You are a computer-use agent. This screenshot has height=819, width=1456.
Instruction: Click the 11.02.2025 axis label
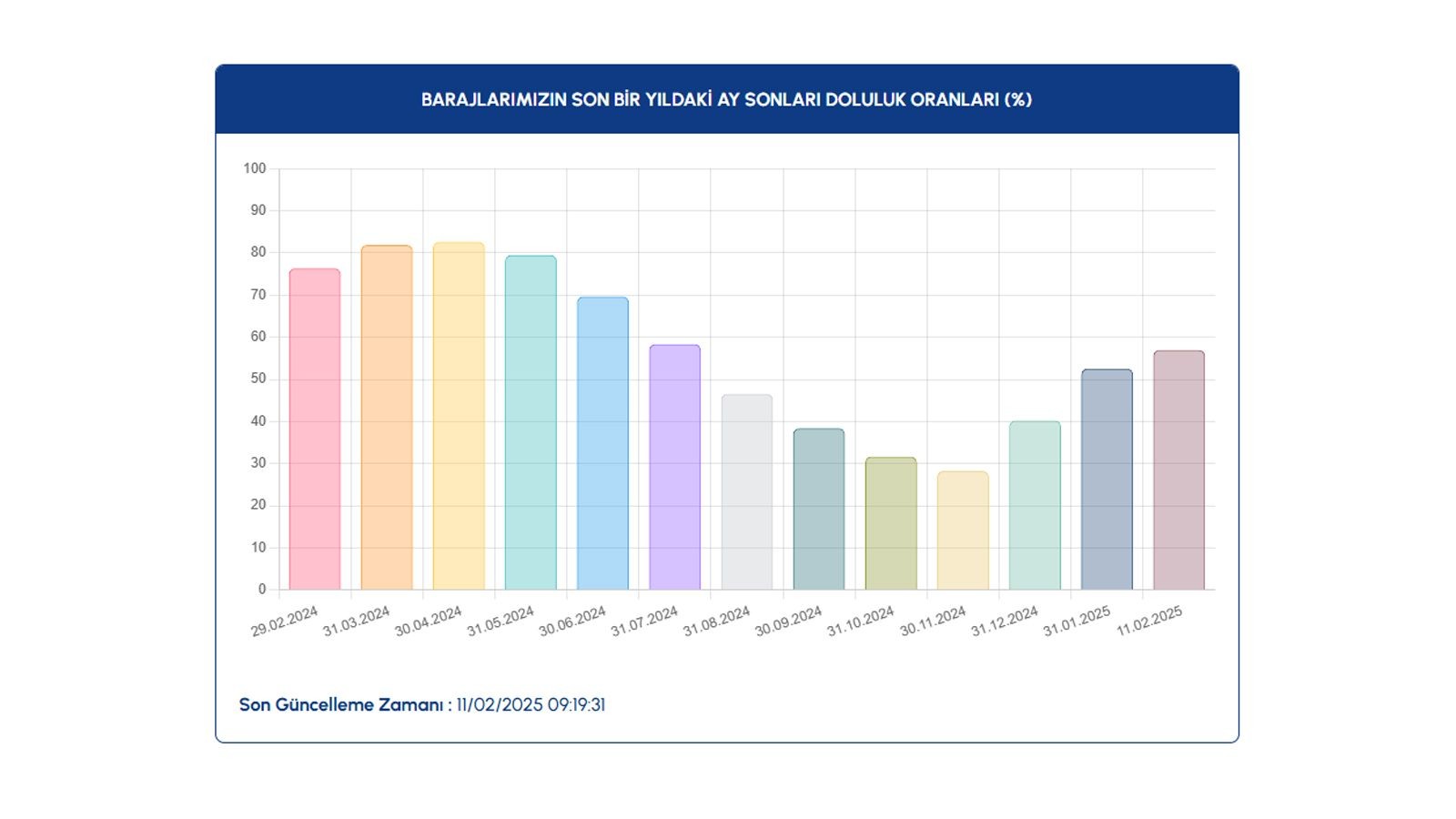[x=1149, y=621]
